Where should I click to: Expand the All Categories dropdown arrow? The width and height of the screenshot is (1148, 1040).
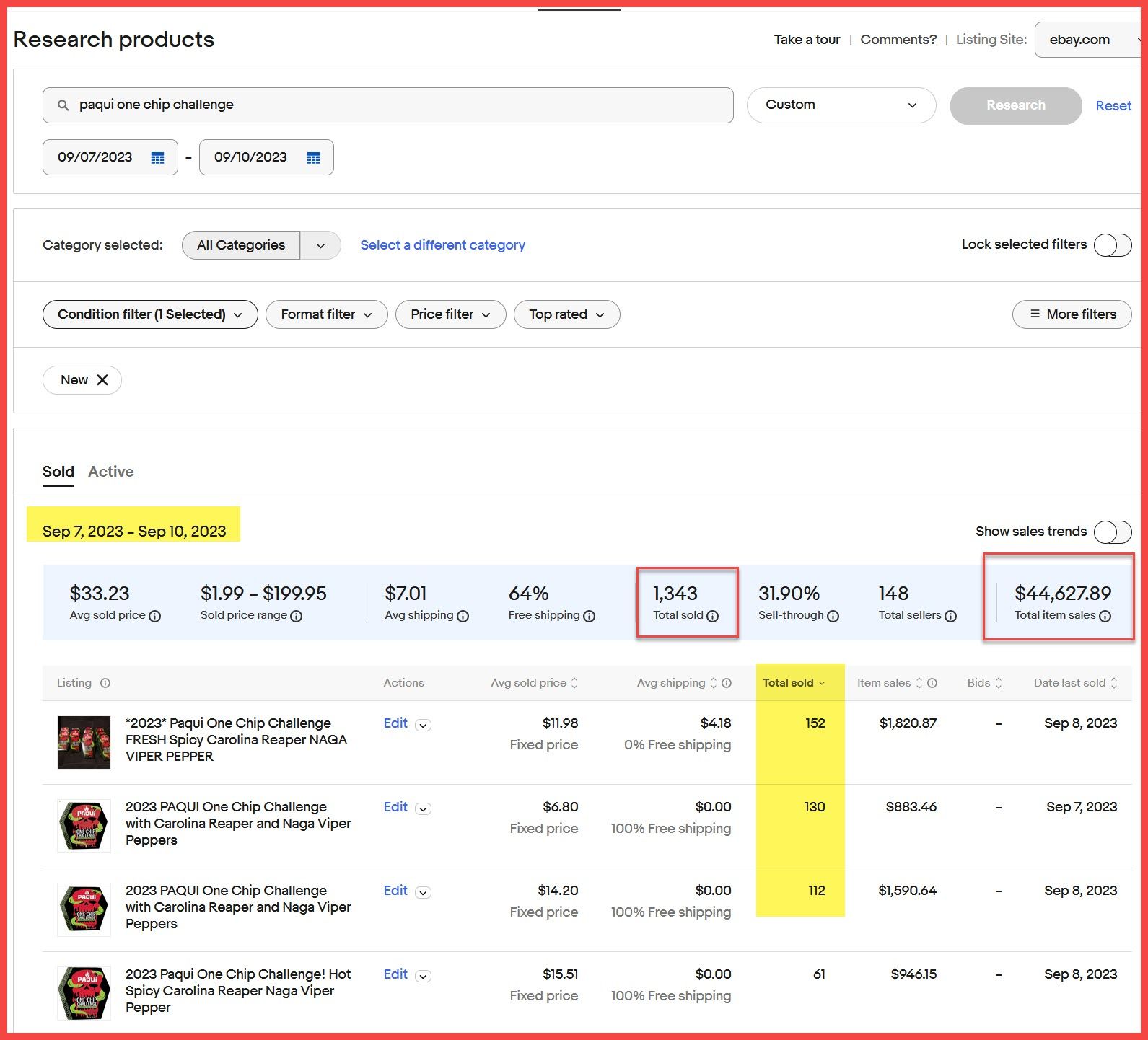point(320,245)
